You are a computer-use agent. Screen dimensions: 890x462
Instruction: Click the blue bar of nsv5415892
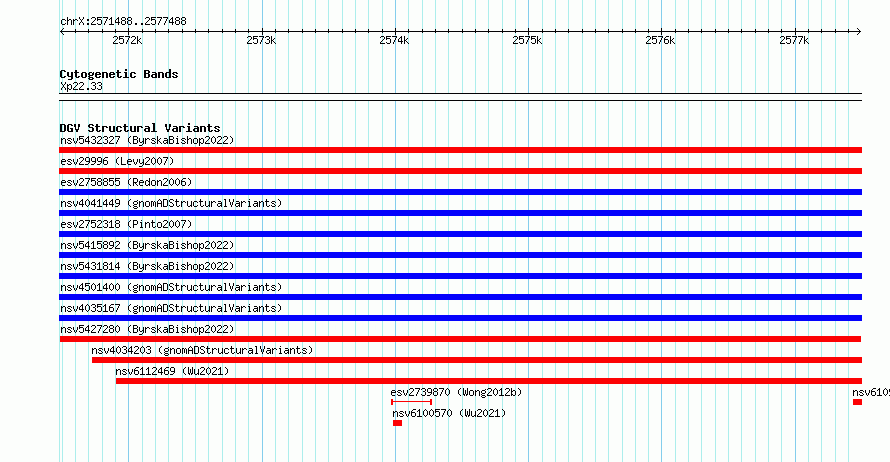tap(460, 255)
